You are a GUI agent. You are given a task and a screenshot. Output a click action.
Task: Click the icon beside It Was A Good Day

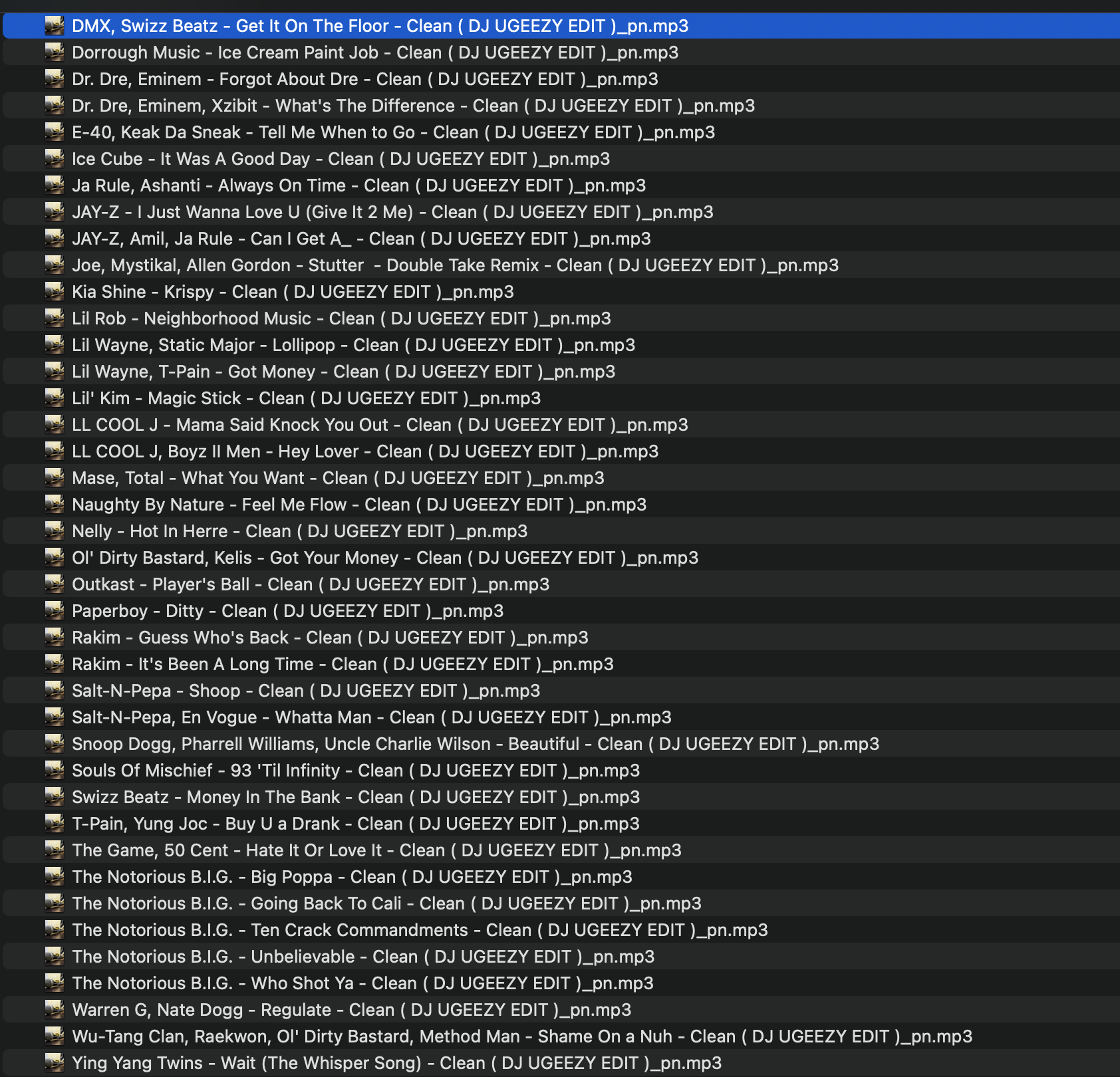[x=55, y=159]
